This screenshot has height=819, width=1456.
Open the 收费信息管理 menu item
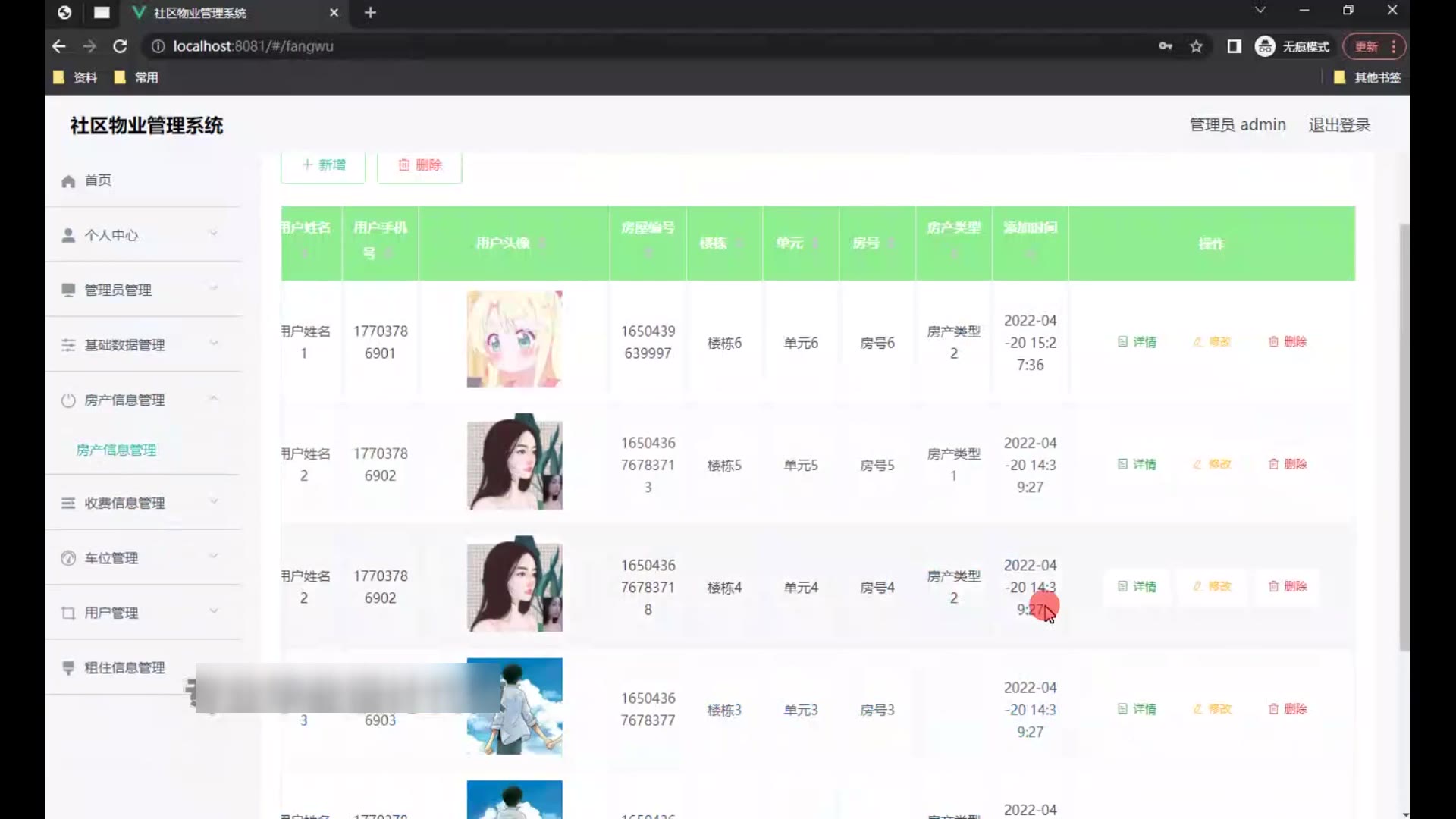click(x=124, y=503)
